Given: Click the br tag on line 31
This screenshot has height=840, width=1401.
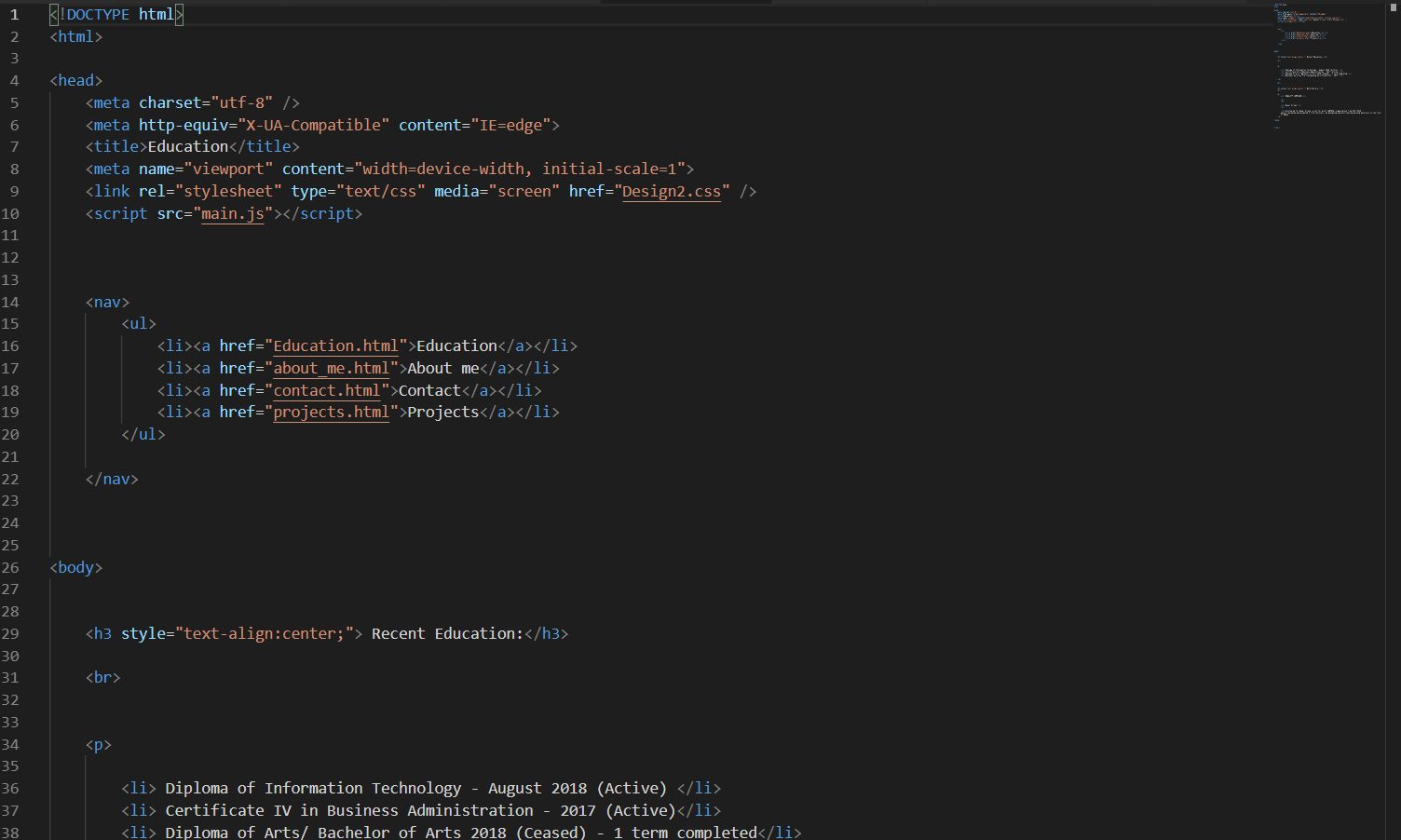Looking at the screenshot, I should [103, 678].
